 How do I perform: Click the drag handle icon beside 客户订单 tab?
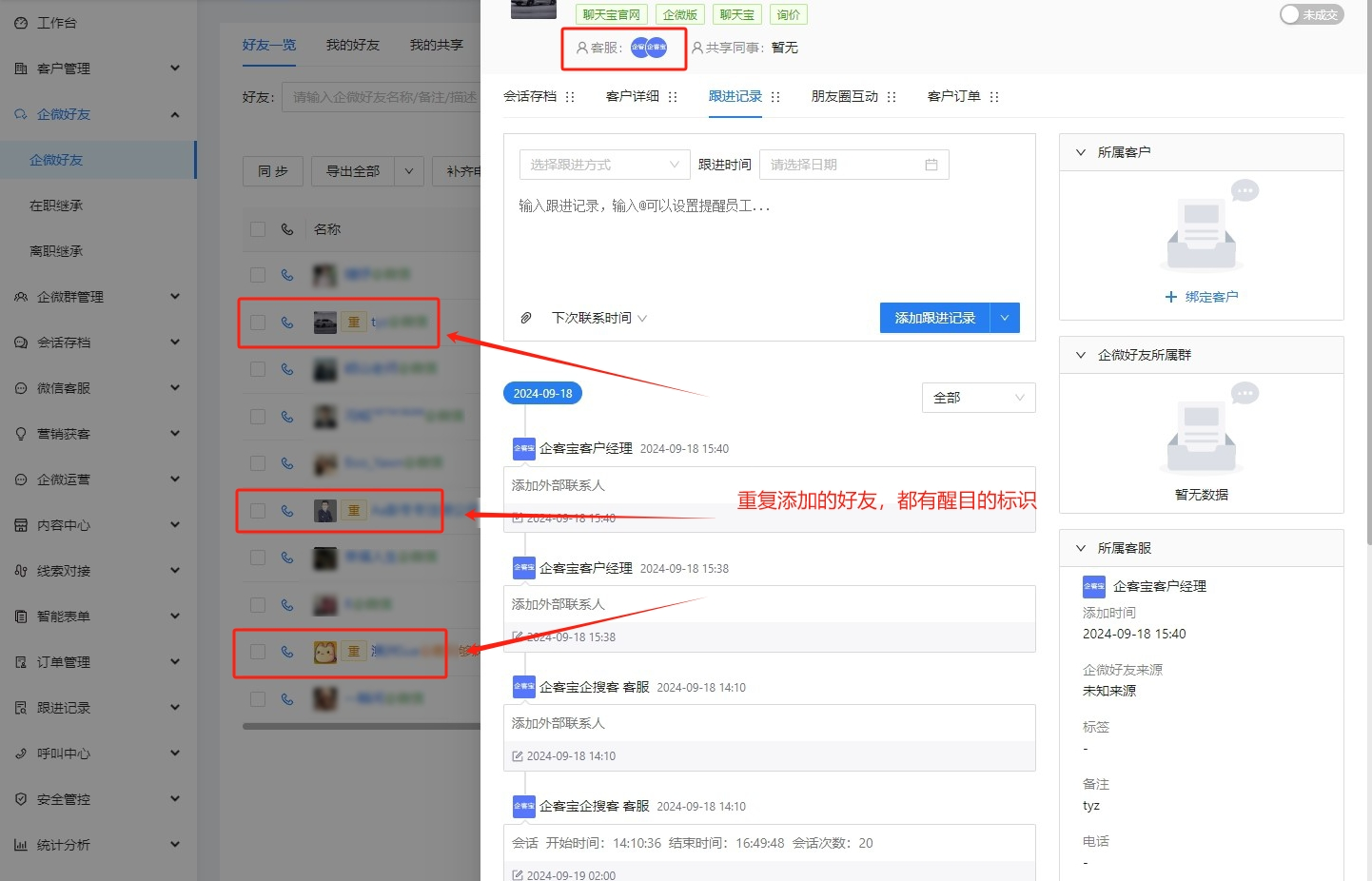point(994,97)
